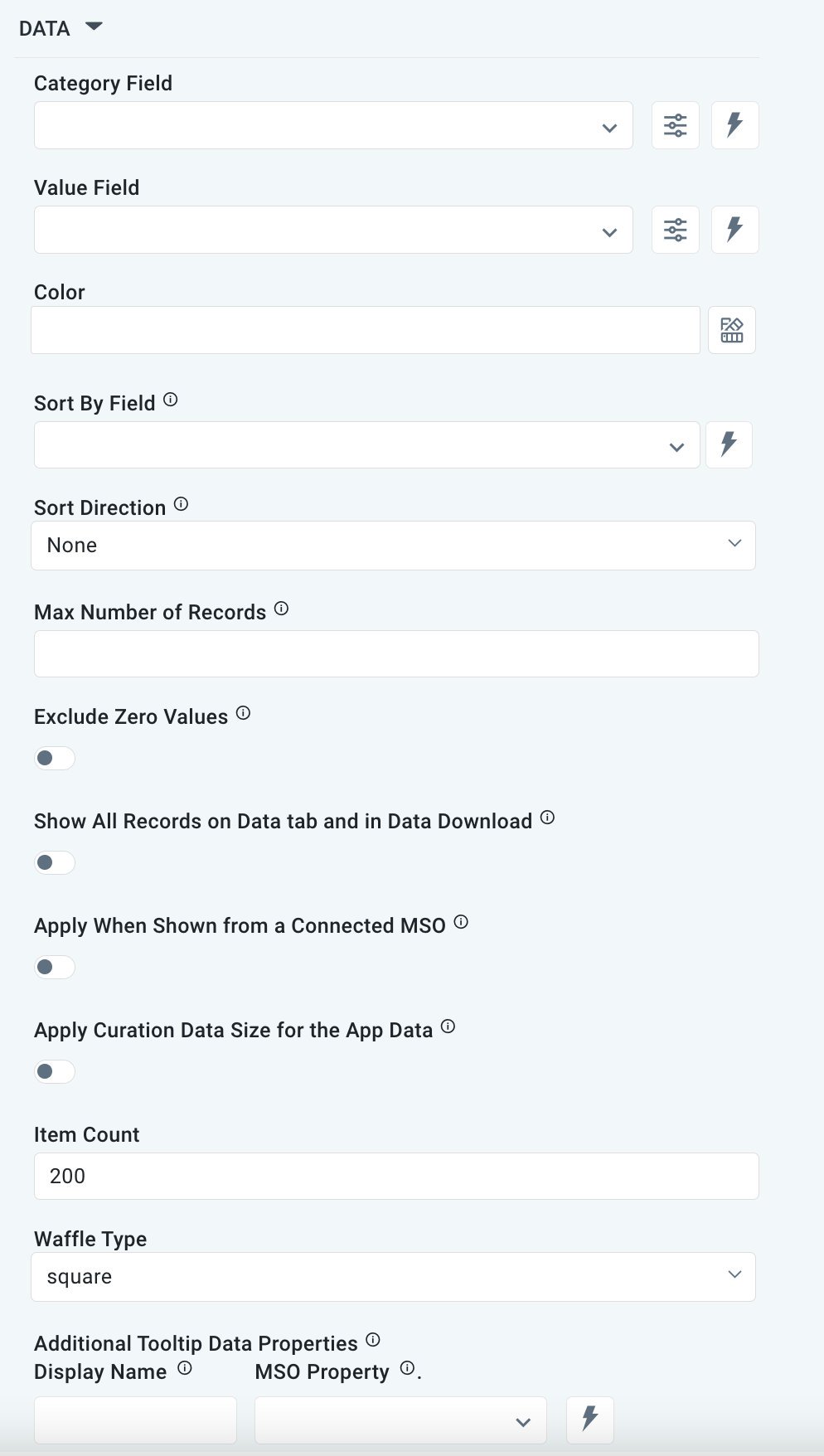
Task: Expand the Waffle Type dropdown
Action: point(393,1277)
